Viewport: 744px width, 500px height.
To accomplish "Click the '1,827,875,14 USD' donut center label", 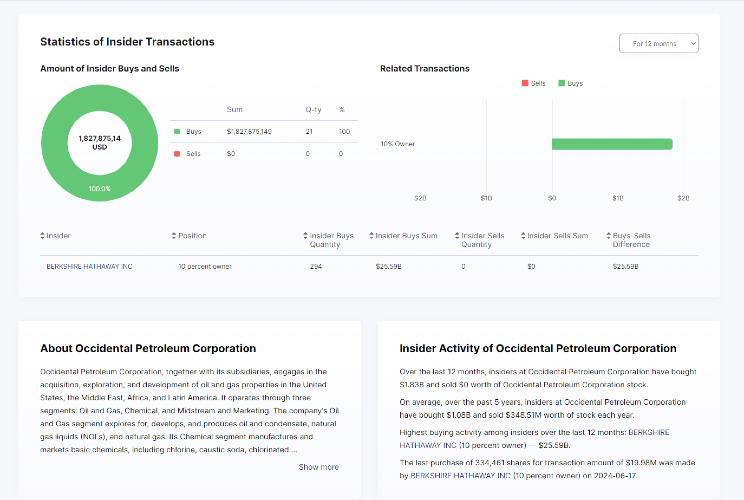I will 100,143.
